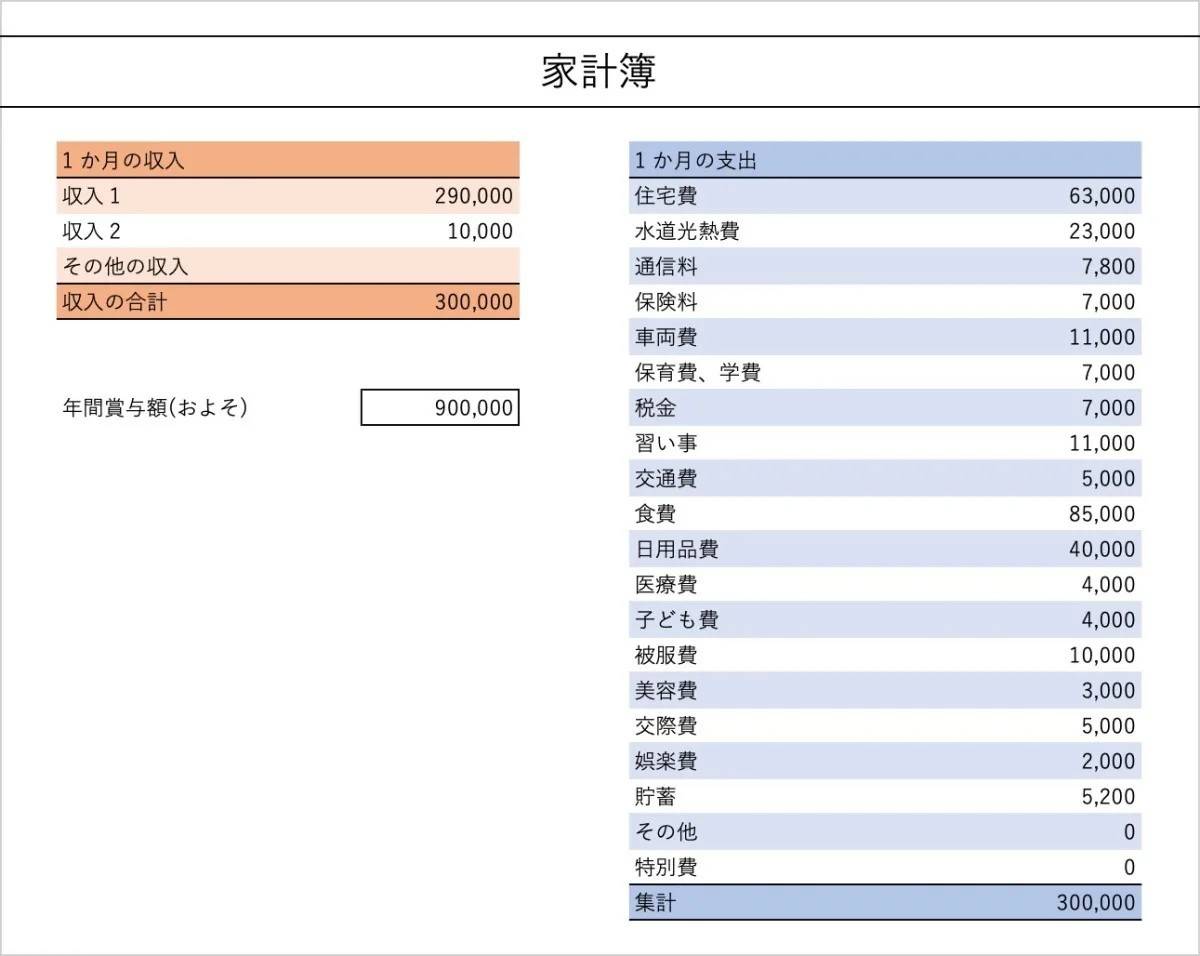Click the 4,000 value beside 子ども費
Viewport: 1200px width, 956px height.
pyautogui.click(x=1108, y=620)
